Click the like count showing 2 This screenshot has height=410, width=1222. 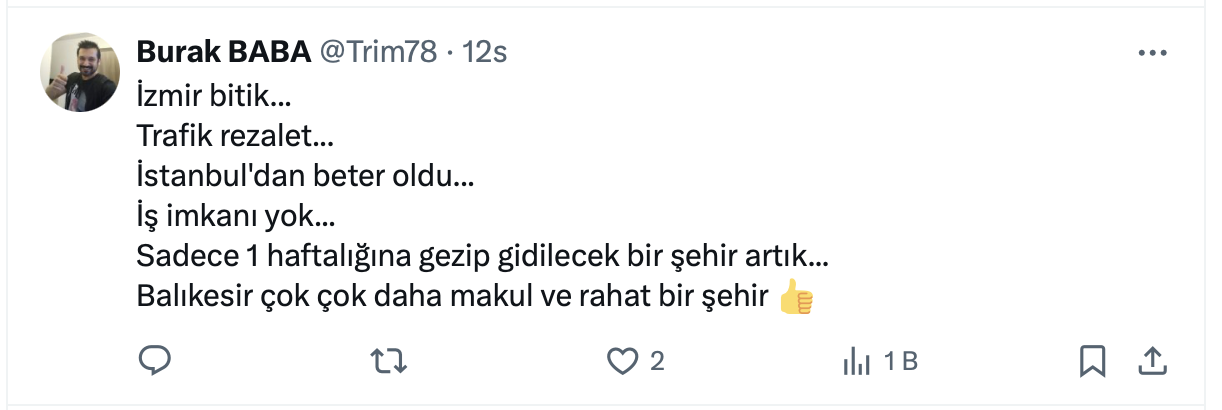(657, 361)
